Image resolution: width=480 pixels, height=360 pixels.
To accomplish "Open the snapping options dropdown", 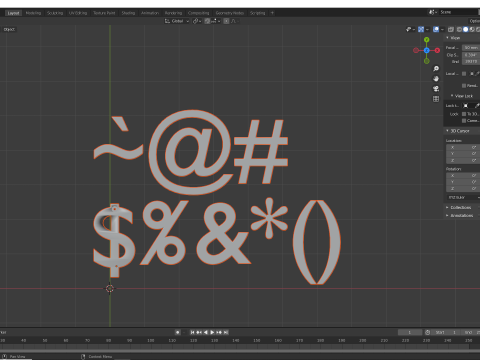I will [x=216, y=21].
